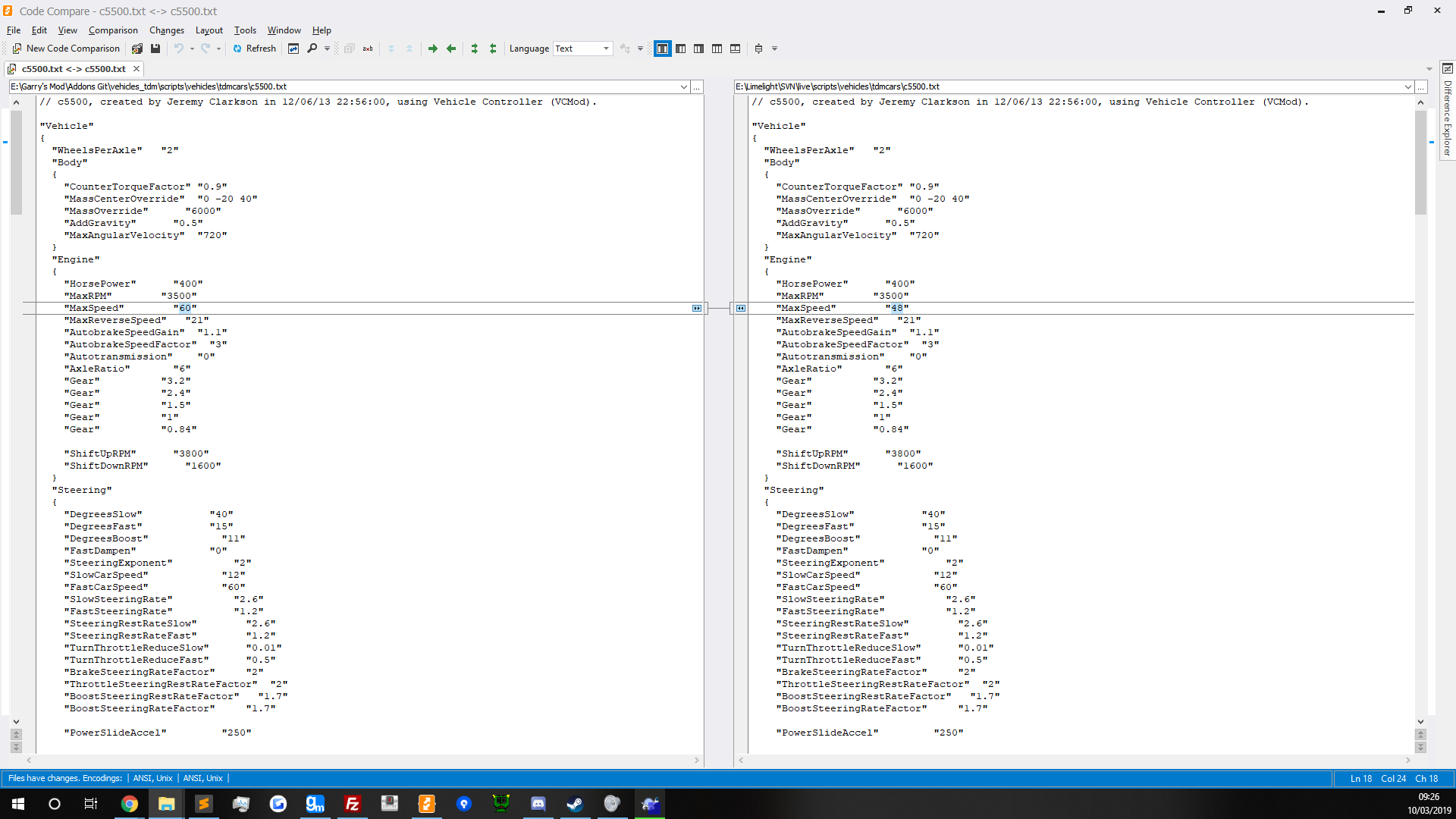Viewport: 1456px width, 819px height.
Task: Go to previous difference blue arrow
Action: [x=409, y=49]
